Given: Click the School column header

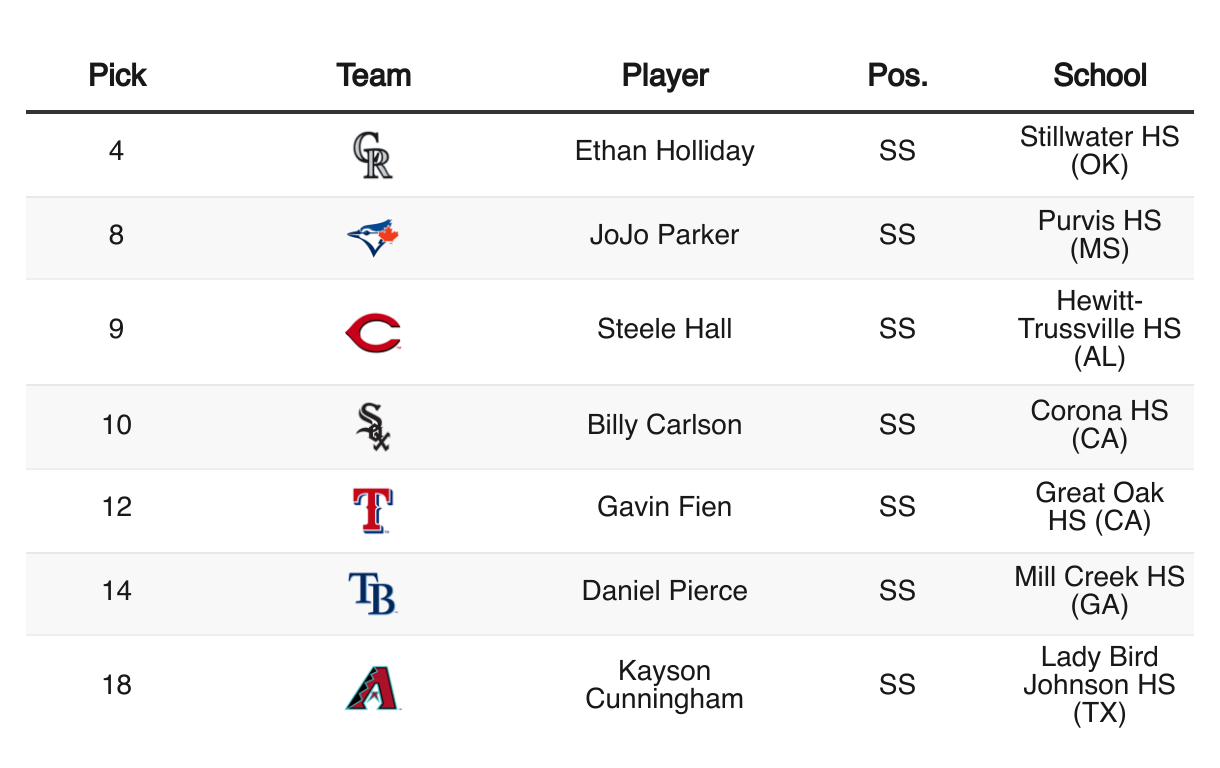Looking at the screenshot, I should tap(1099, 75).
